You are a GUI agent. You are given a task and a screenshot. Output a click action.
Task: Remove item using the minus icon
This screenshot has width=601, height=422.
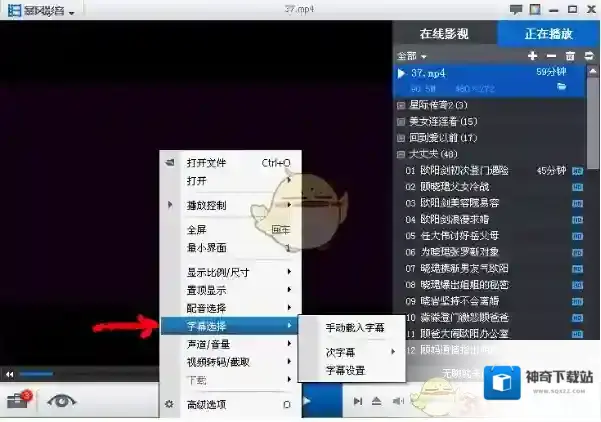pos(551,56)
